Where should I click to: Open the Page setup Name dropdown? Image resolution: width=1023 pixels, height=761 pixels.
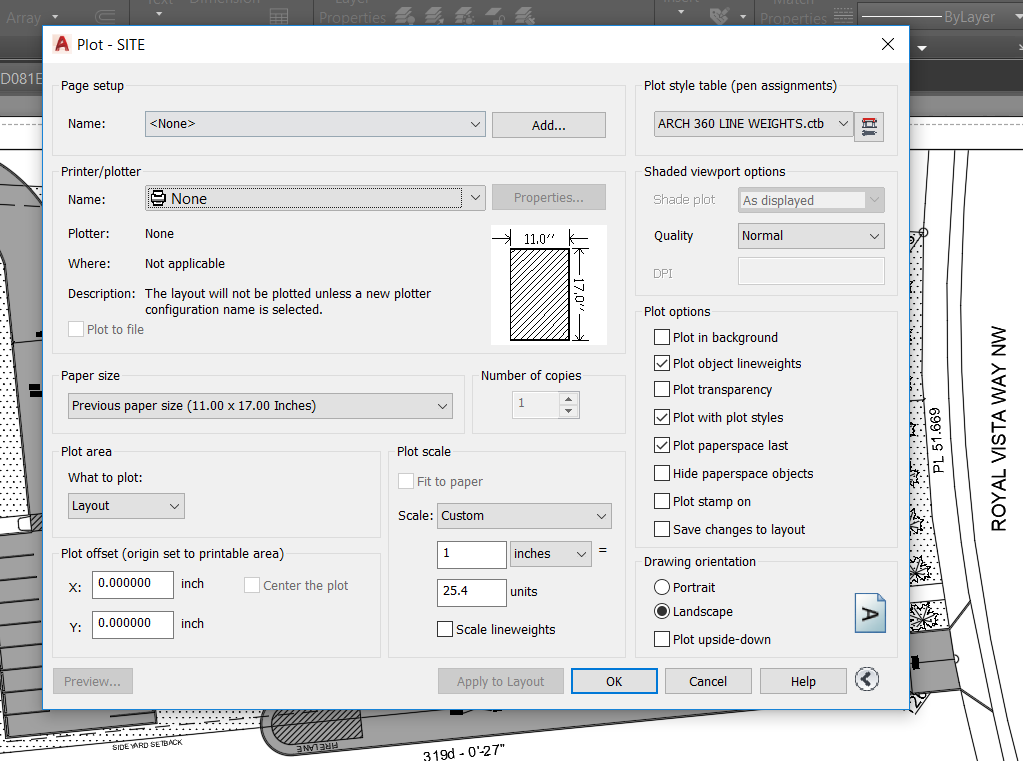[x=315, y=124]
